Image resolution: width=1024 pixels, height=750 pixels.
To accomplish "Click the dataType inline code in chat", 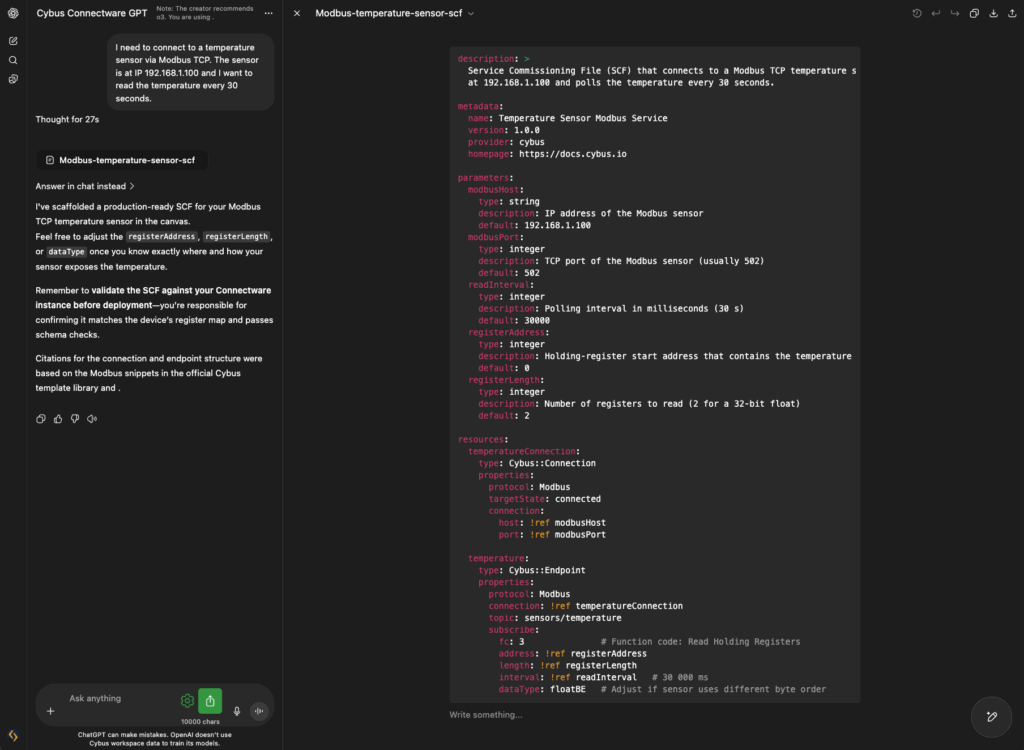I will pos(66,252).
